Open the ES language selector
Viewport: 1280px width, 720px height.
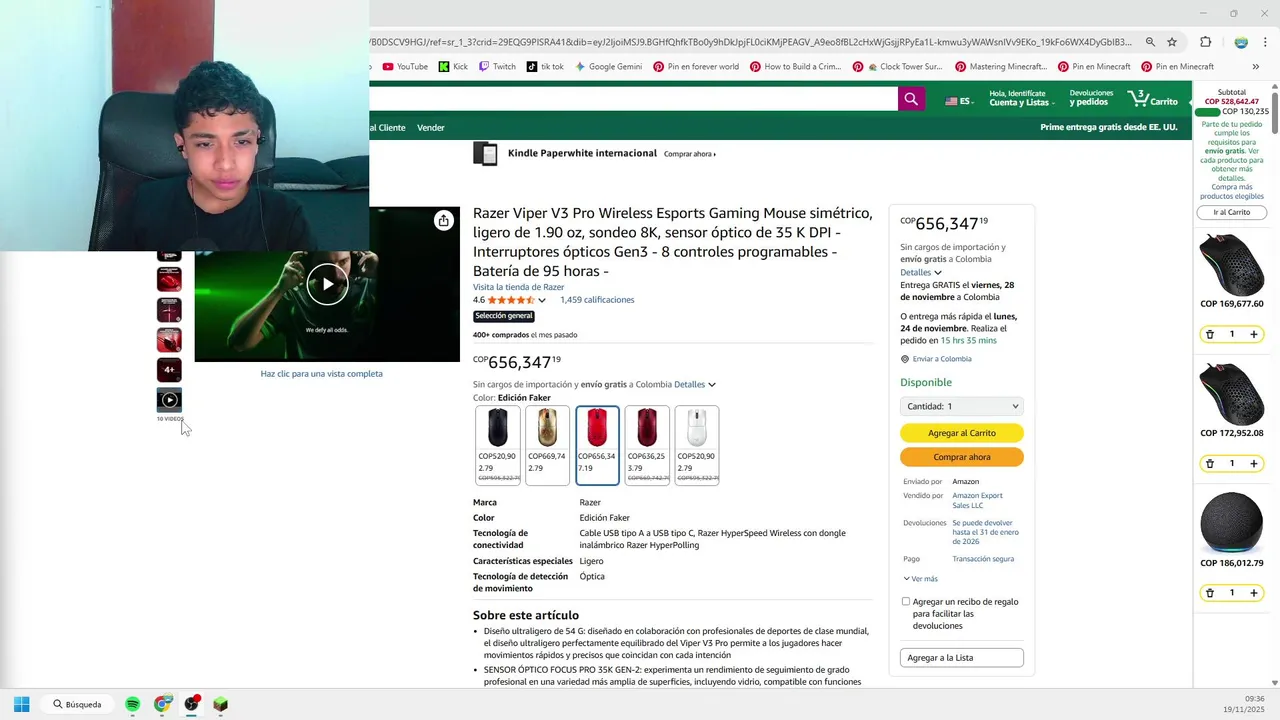point(959,101)
